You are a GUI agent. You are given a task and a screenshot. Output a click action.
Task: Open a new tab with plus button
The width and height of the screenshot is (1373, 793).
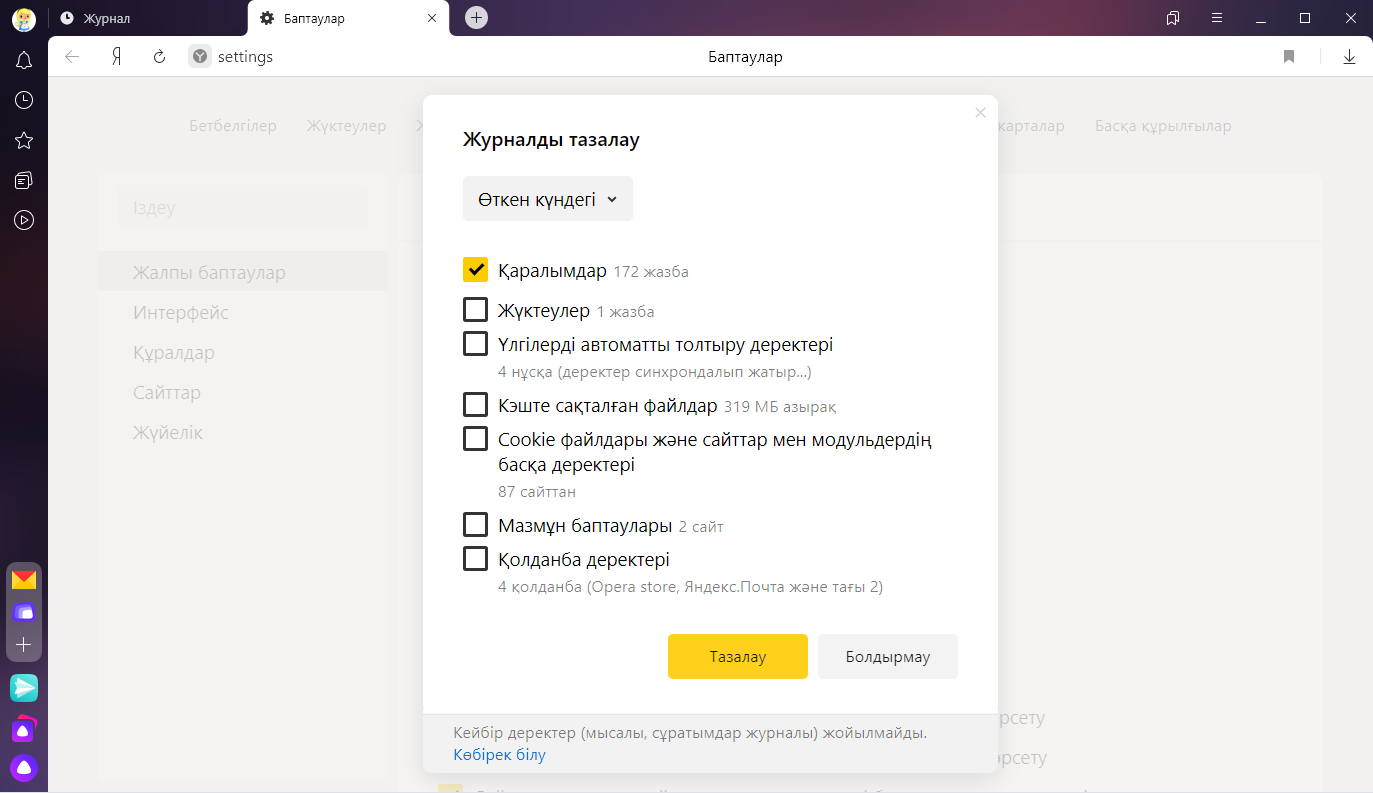477,18
